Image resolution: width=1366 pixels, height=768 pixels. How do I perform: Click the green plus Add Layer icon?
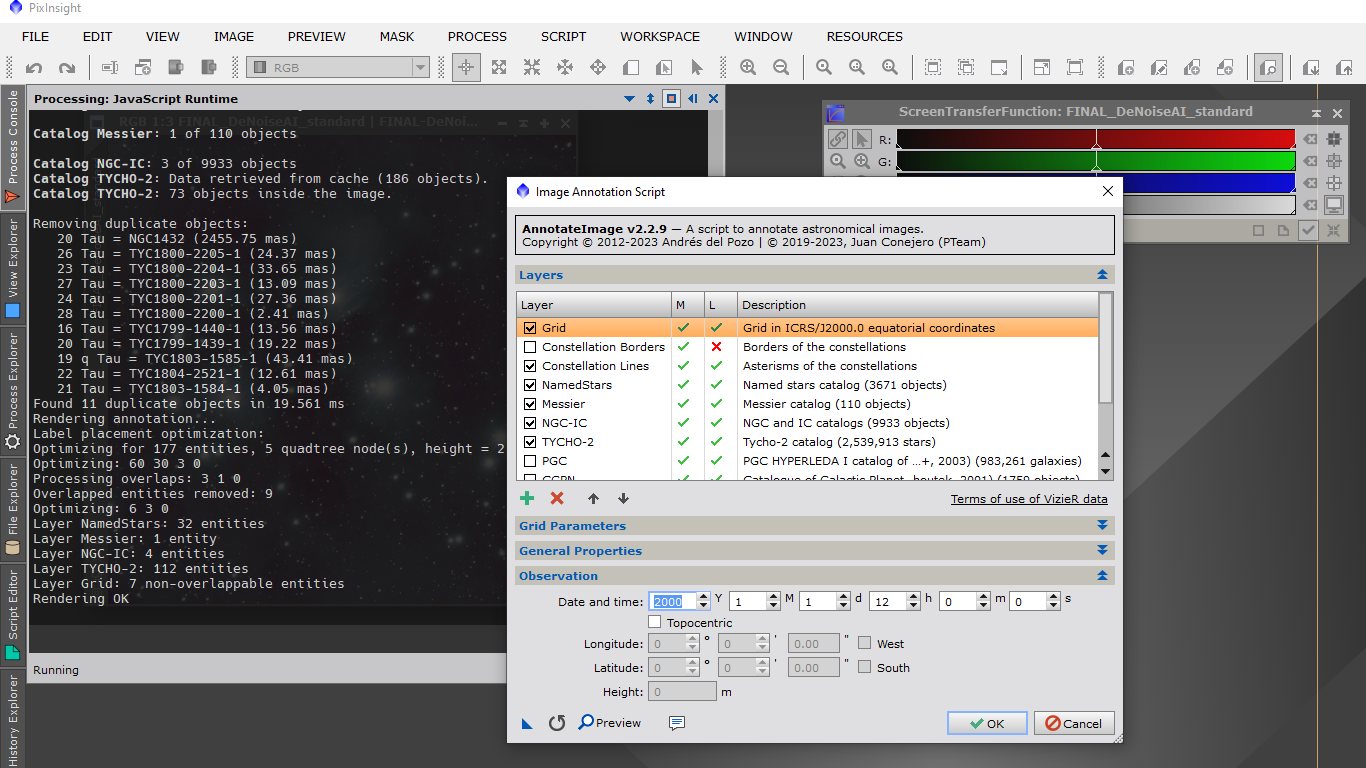[x=527, y=498]
